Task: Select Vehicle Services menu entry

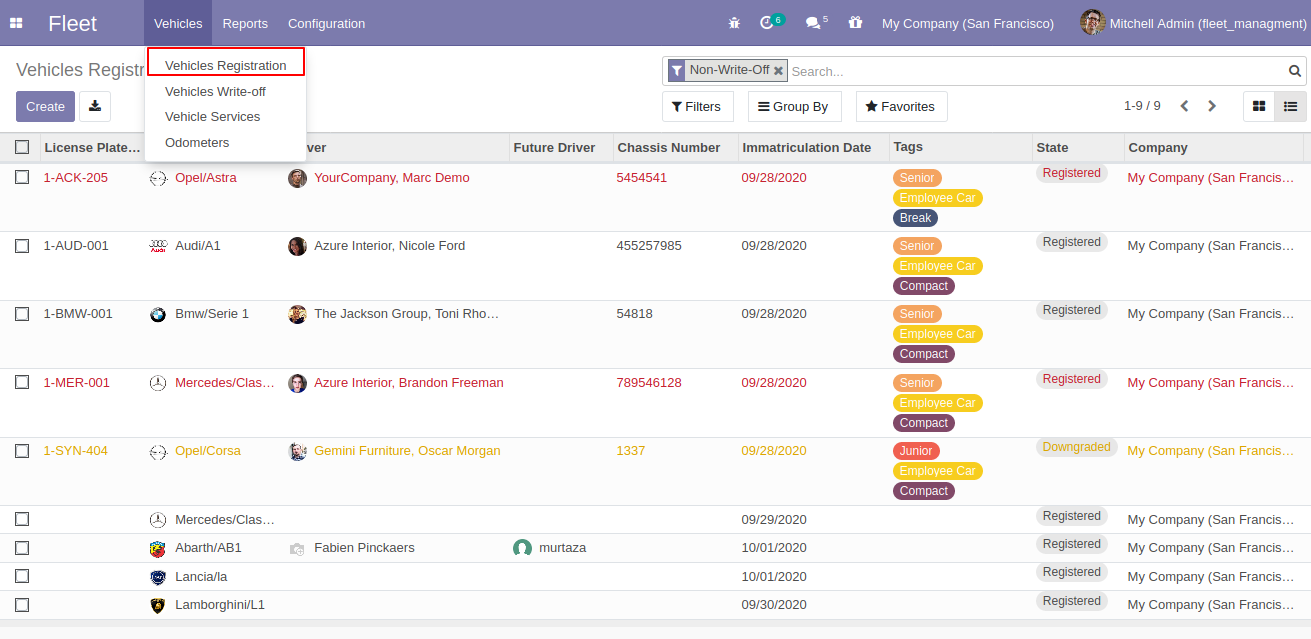Action: tap(212, 116)
